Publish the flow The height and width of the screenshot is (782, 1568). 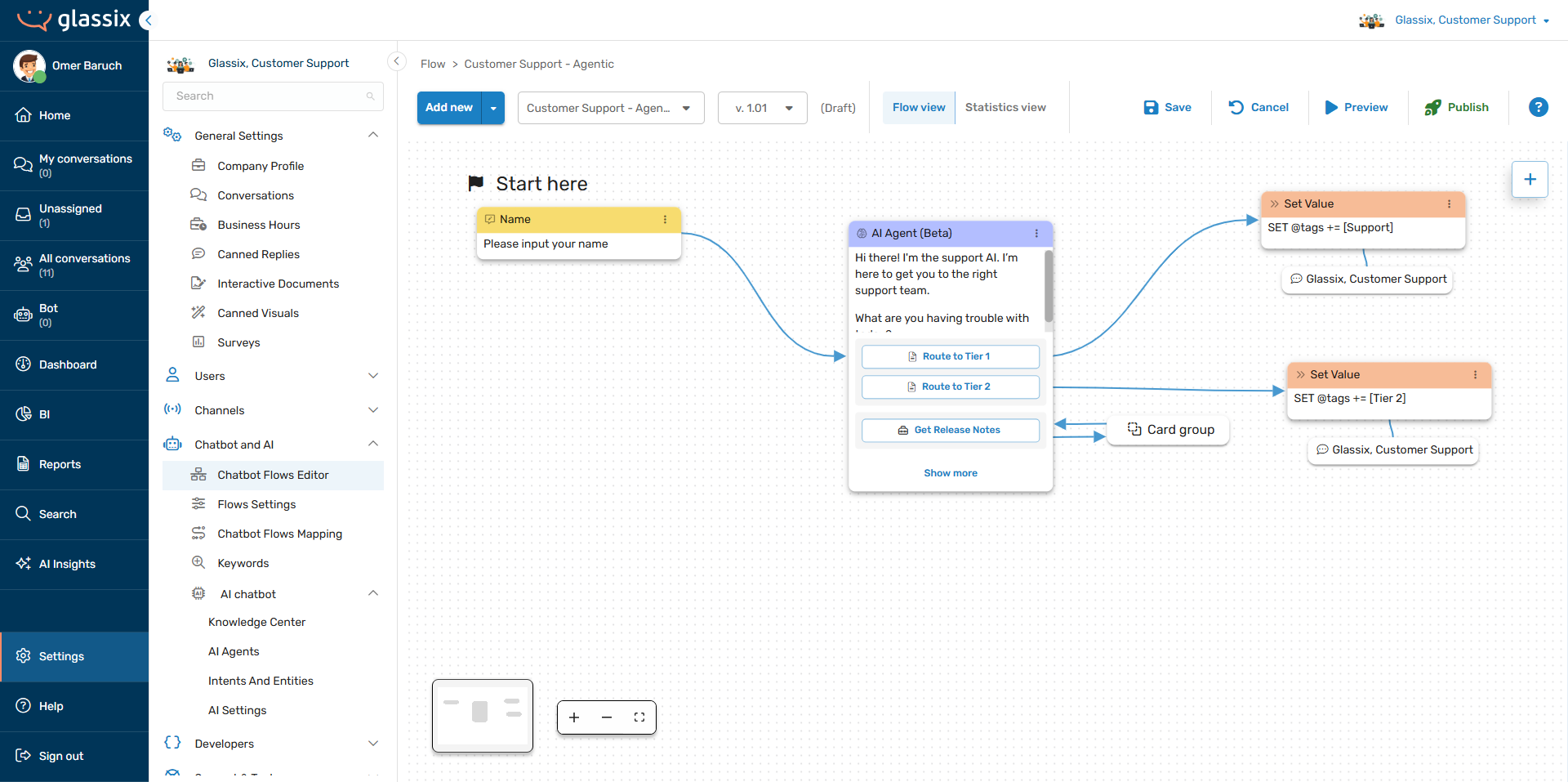point(1456,107)
